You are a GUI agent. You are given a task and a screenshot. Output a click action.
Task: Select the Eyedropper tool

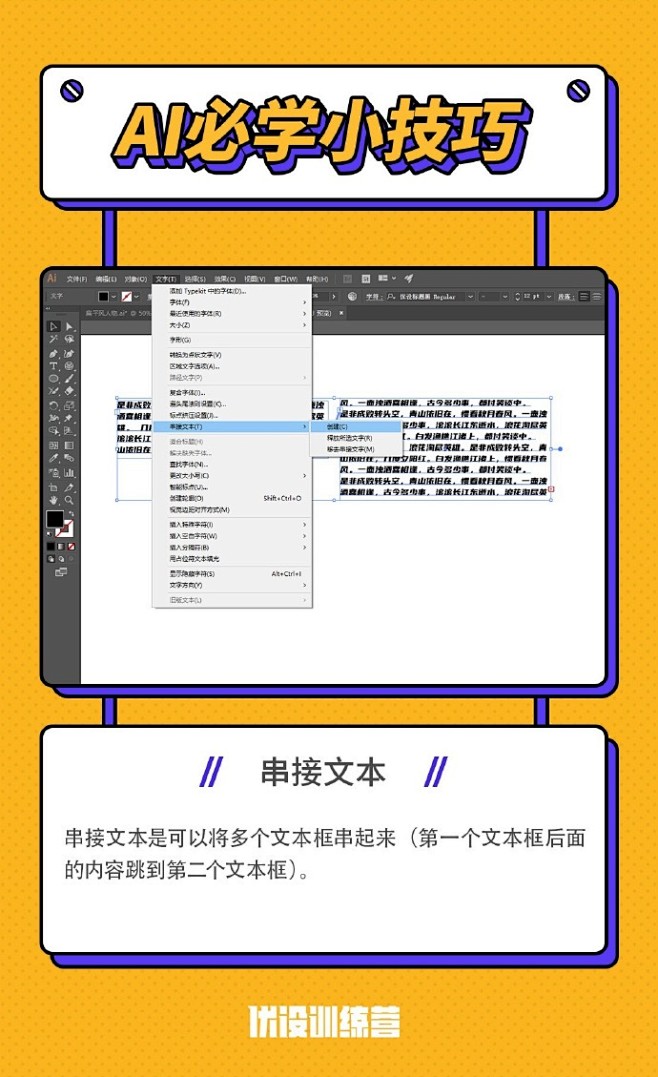(x=54, y=458)
